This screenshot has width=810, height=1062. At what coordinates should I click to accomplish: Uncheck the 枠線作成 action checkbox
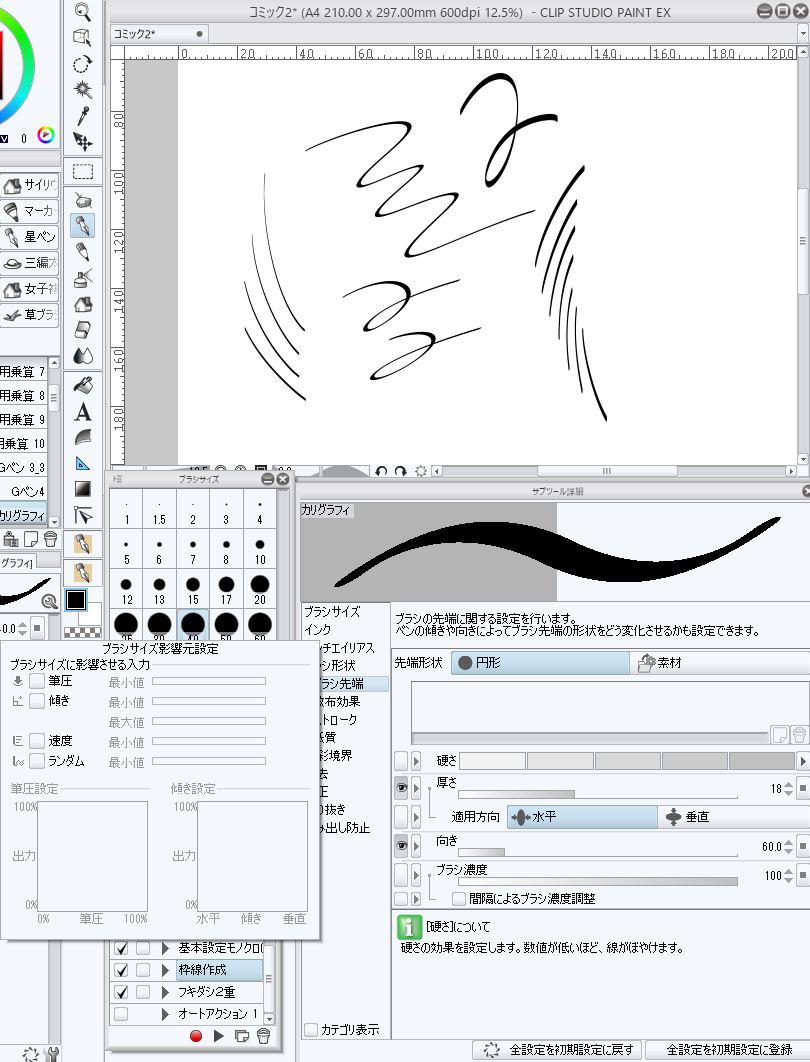pos(121,970)
